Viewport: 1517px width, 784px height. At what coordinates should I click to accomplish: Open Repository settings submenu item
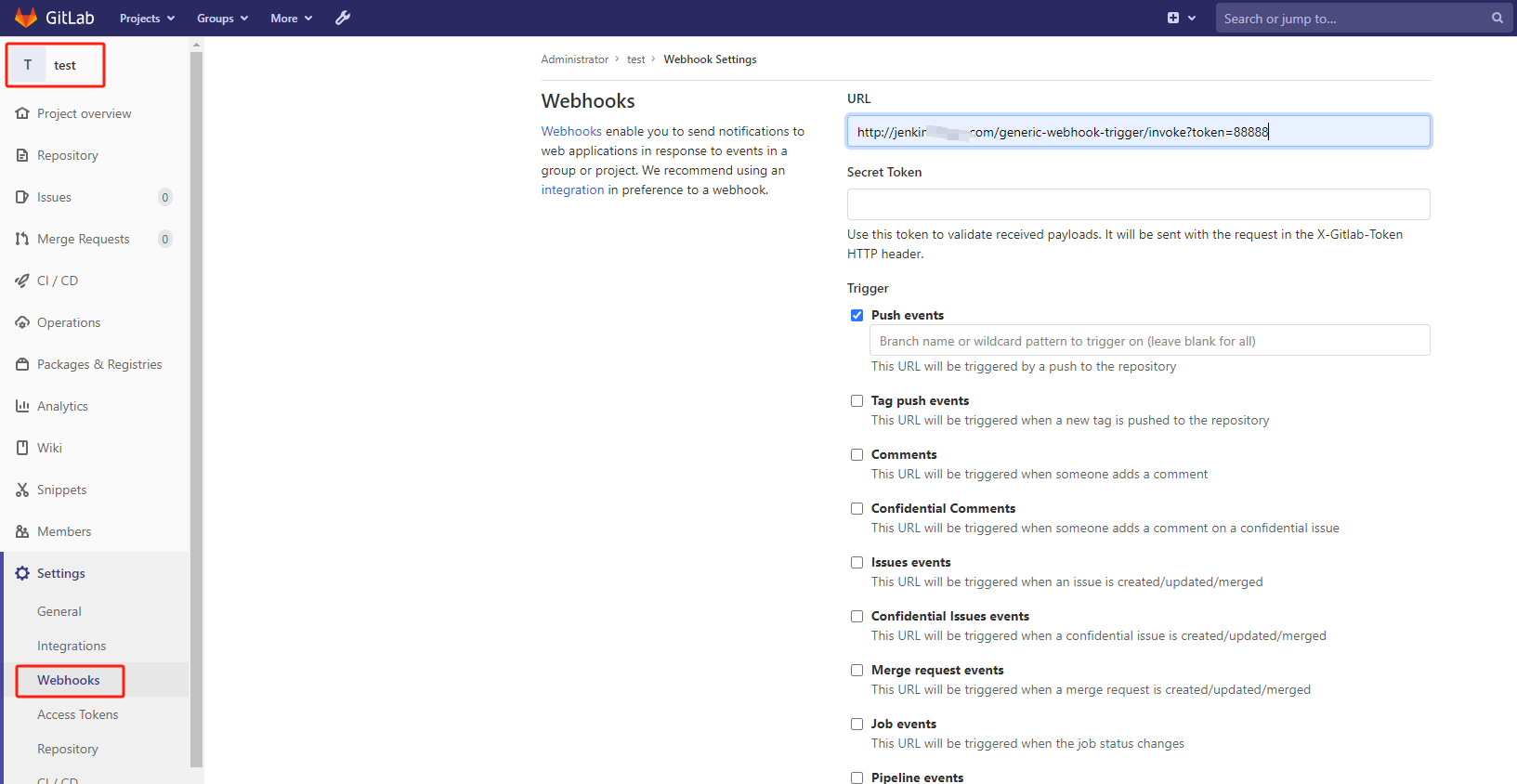coord(68,749)
